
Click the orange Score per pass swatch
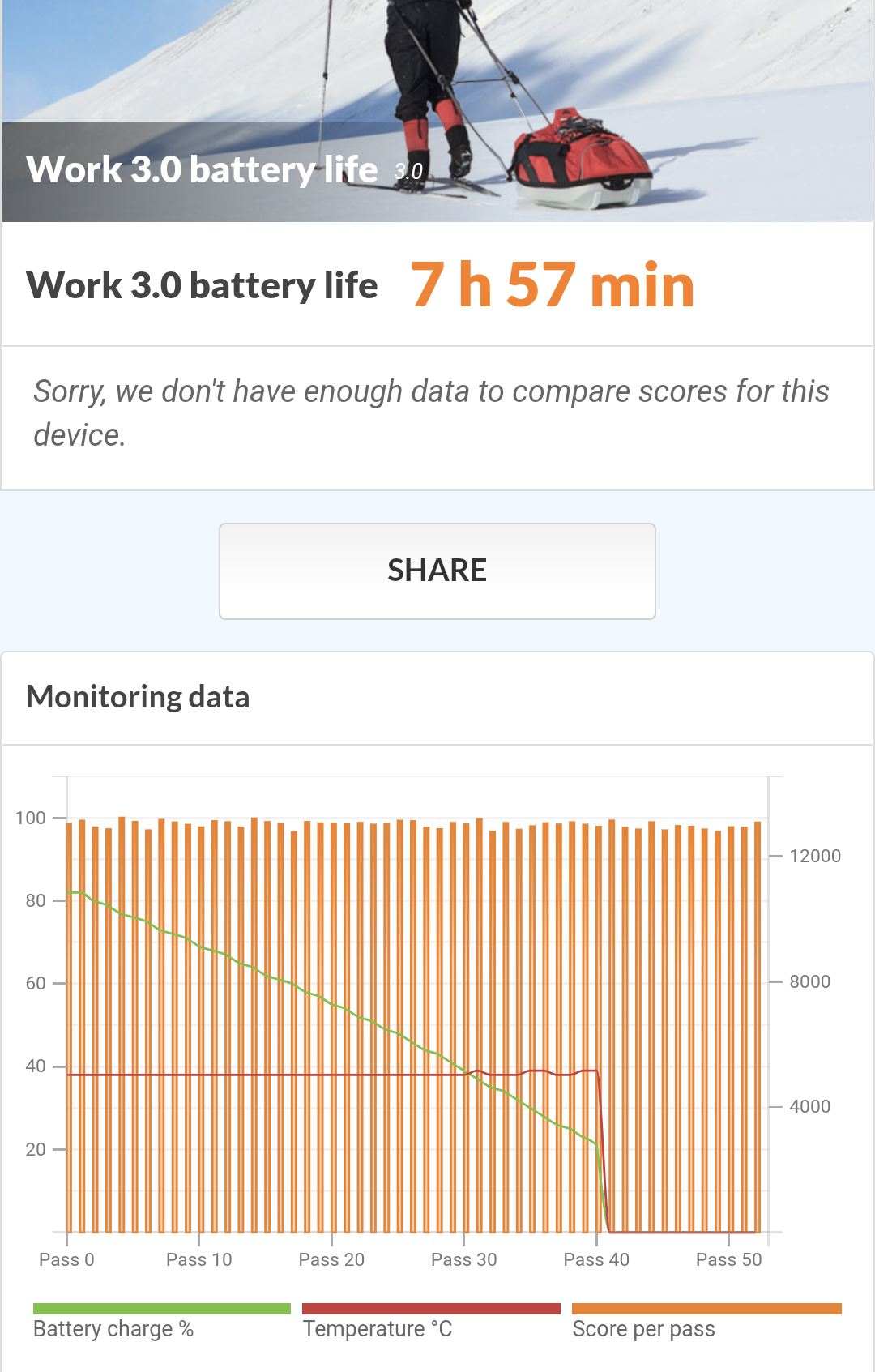pyautogui.click(x=706, y=1308)
